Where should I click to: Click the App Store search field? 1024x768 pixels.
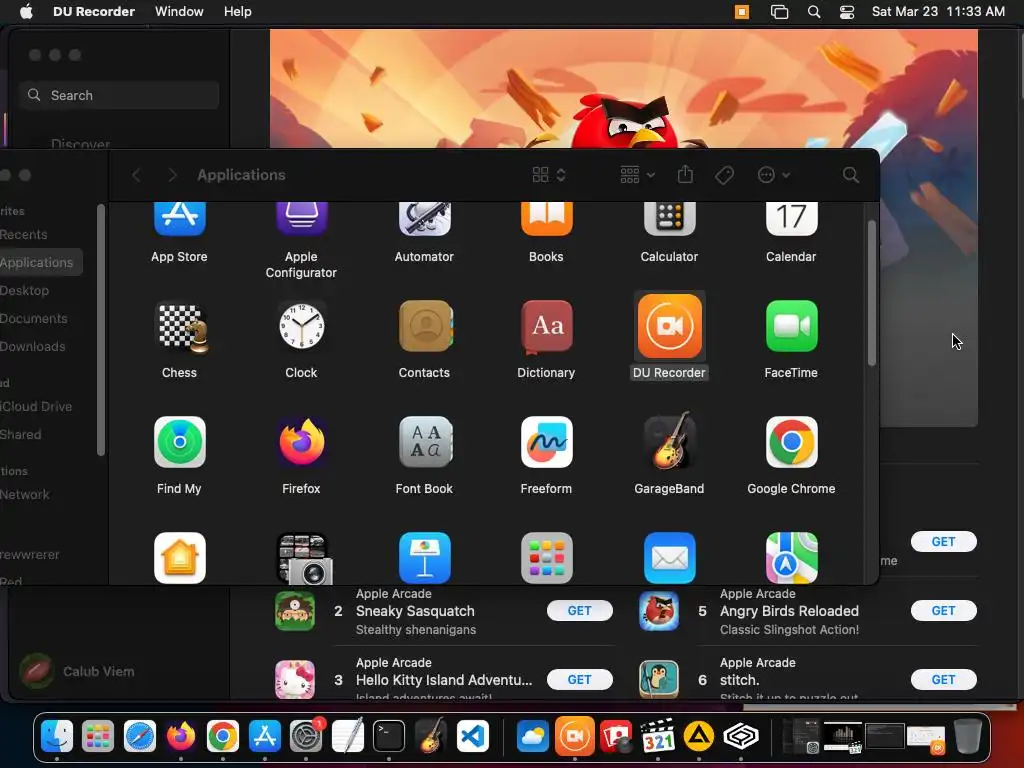click(119, 95)
